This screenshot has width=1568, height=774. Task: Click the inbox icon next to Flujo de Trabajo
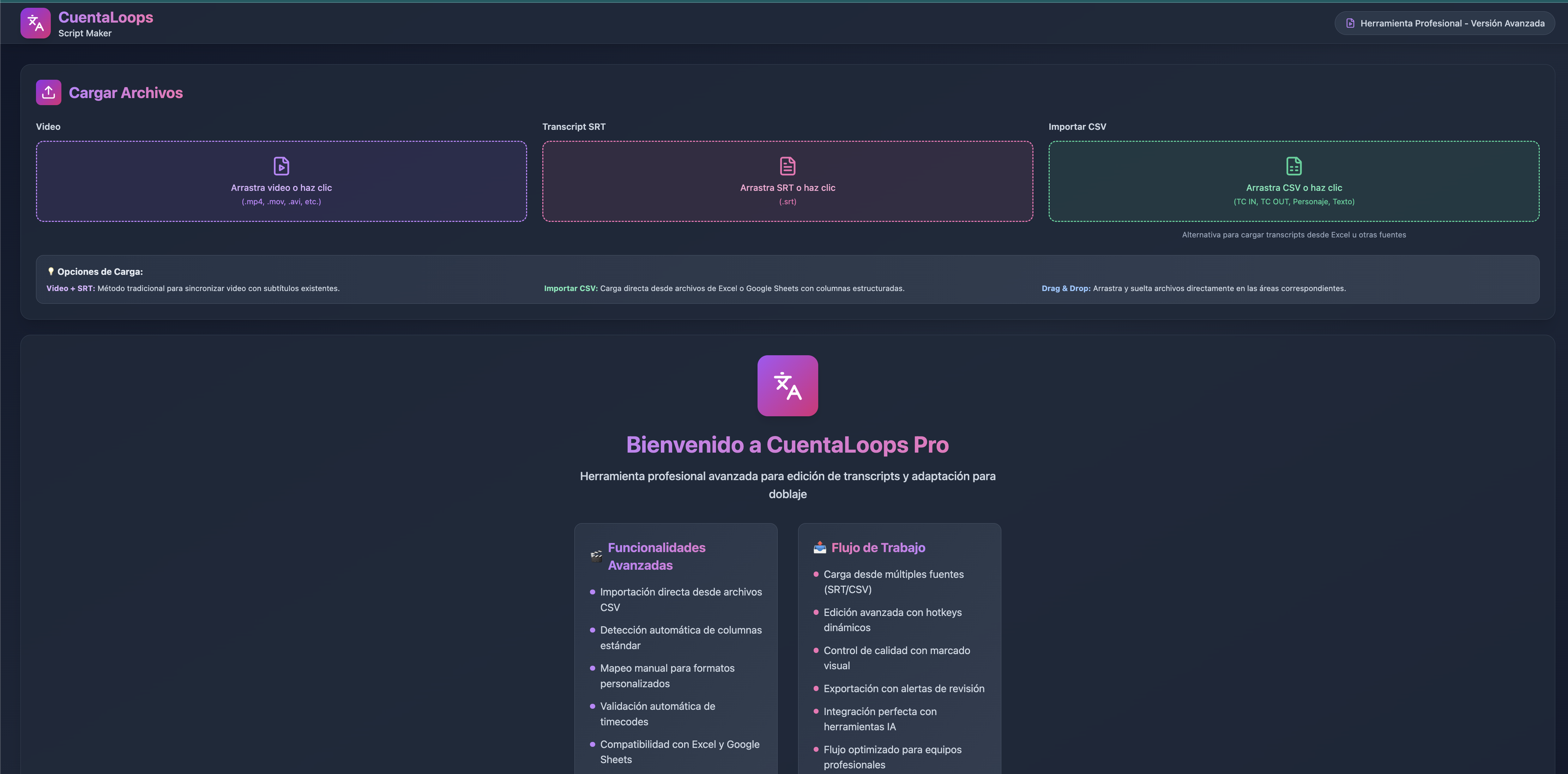coord(820,547)
